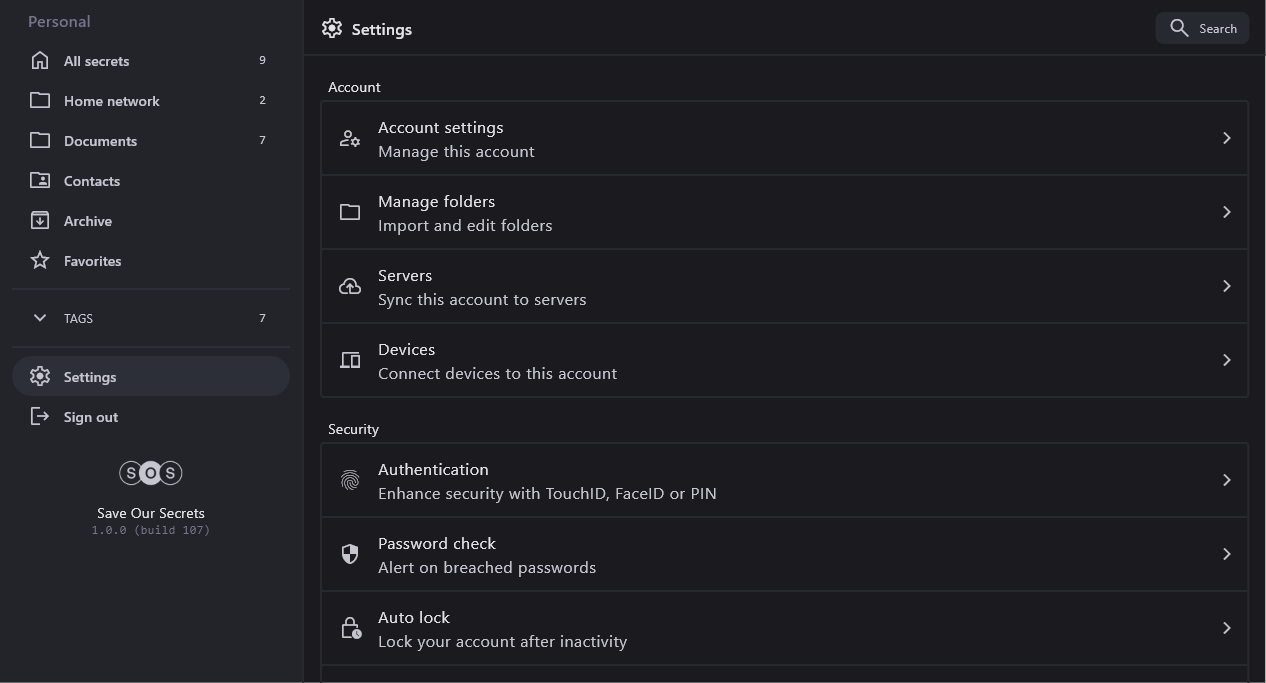Click the Devices icon

coord(350,361)
